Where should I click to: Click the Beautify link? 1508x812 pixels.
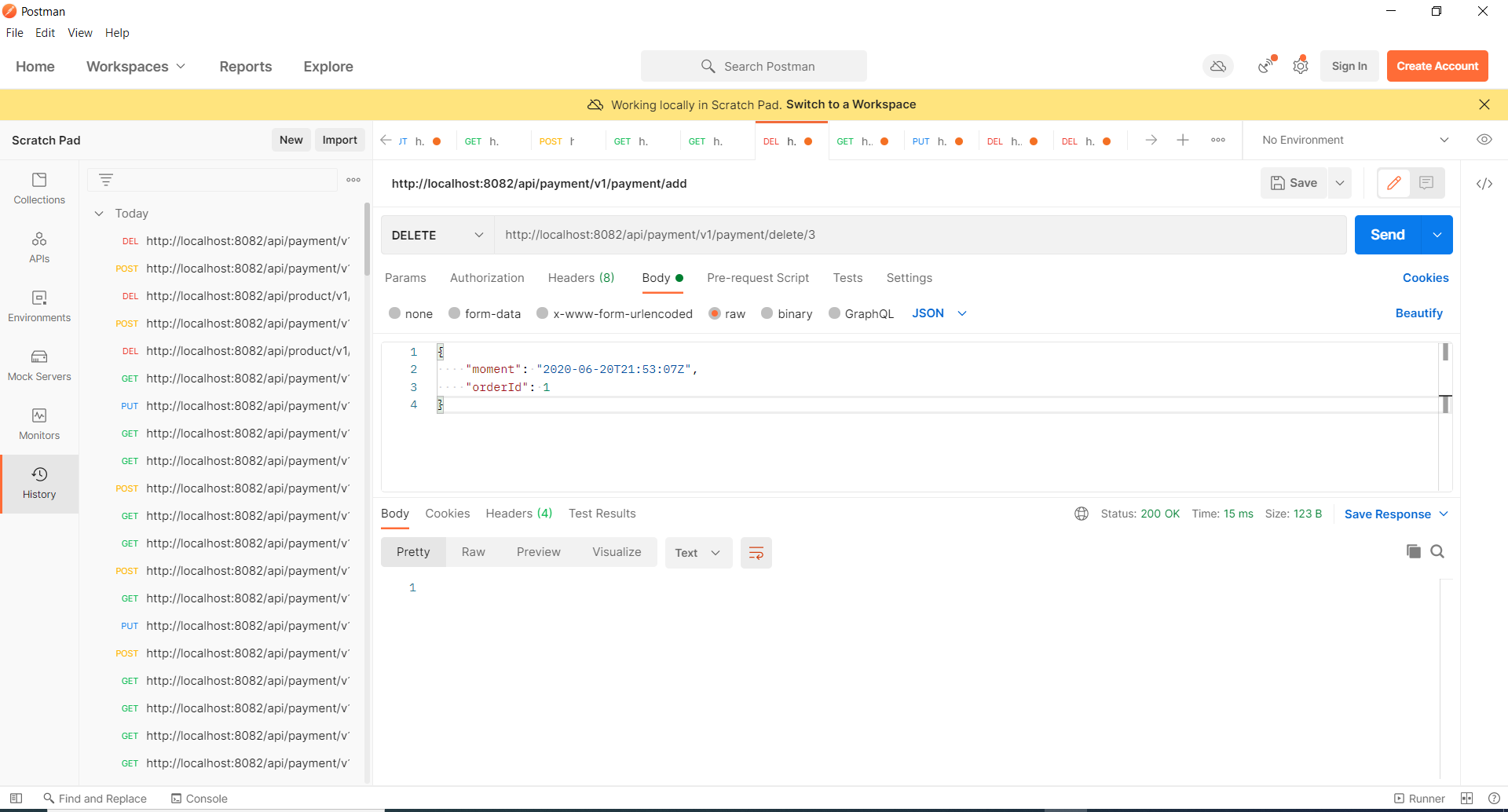[x=1418, y=313]
